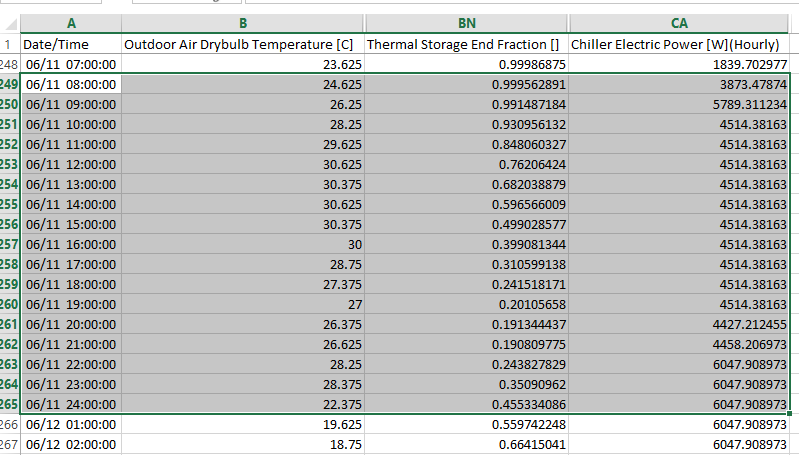The width and height of the screenshot is (799, 455).
Task: Click temperature value 29.625
Action: pyautogui.click(x=243, y=145)
